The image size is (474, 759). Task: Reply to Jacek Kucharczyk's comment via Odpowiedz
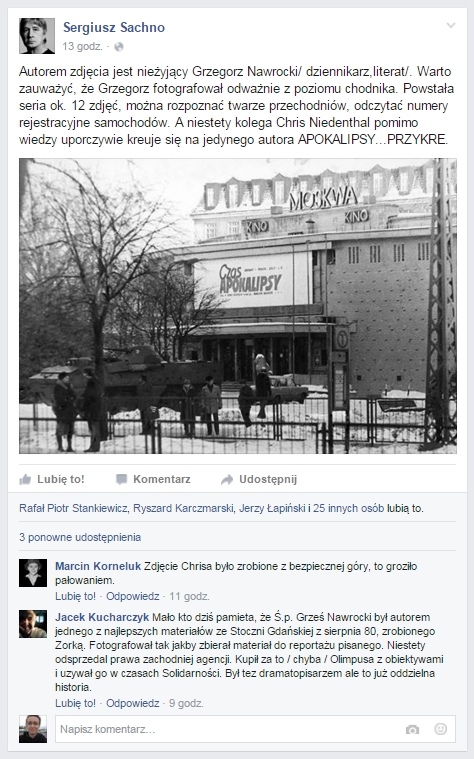coord(133,703)
